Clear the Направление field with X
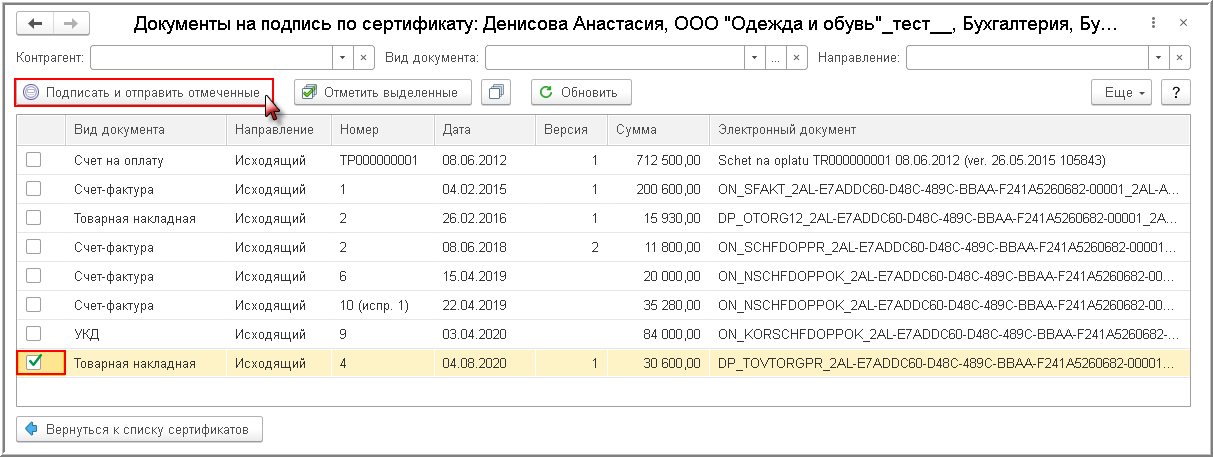 [1180, 58]
